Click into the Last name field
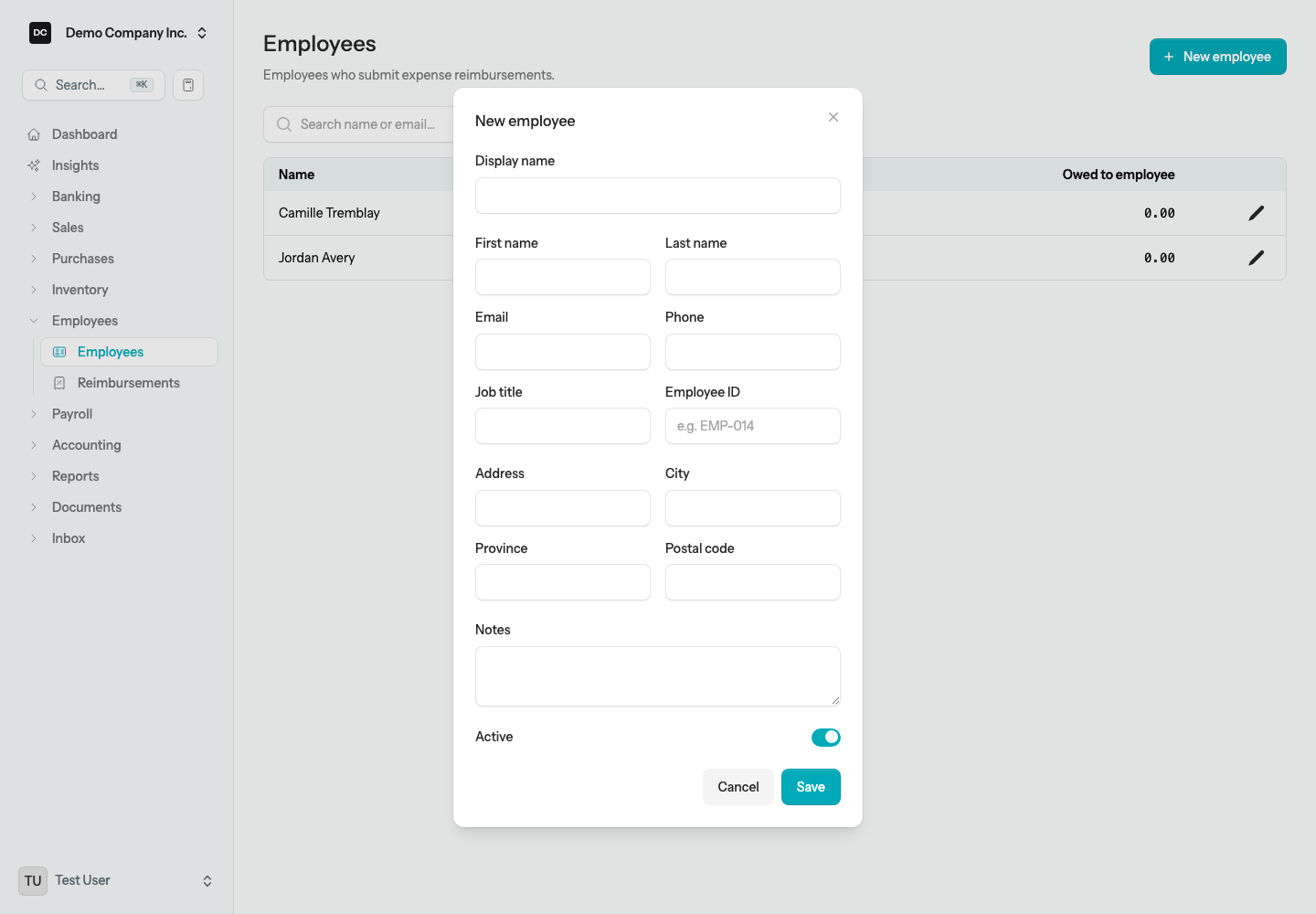 753,277
